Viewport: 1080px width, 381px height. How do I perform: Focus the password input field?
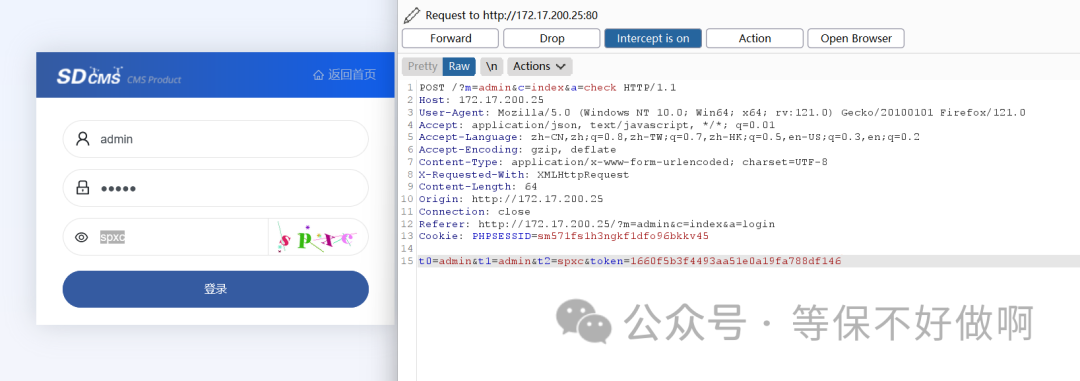point(216,188)
